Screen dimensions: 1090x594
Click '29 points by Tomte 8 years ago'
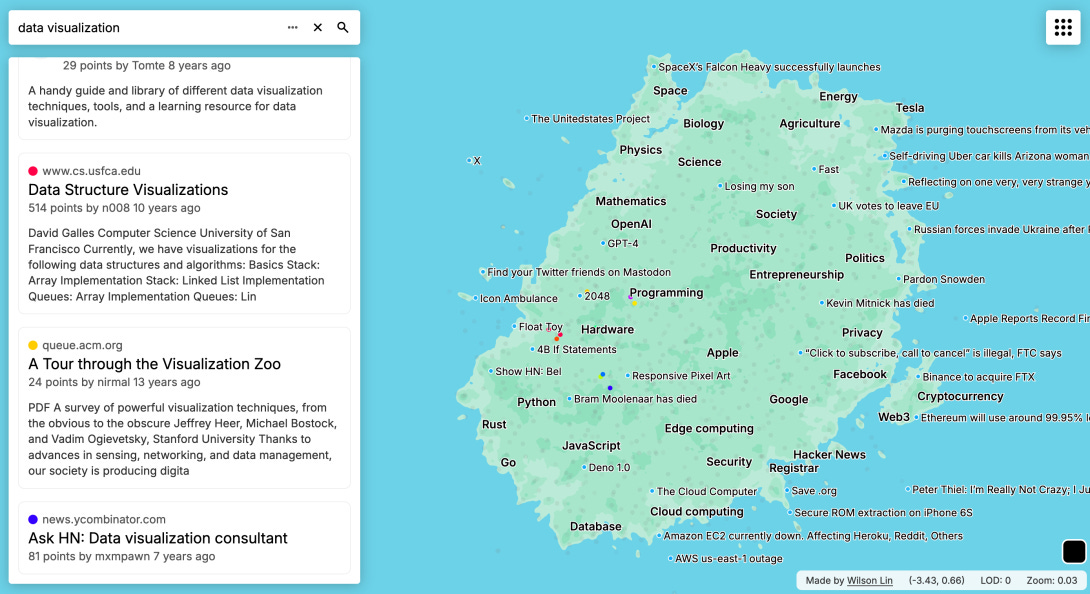point(147,65)
